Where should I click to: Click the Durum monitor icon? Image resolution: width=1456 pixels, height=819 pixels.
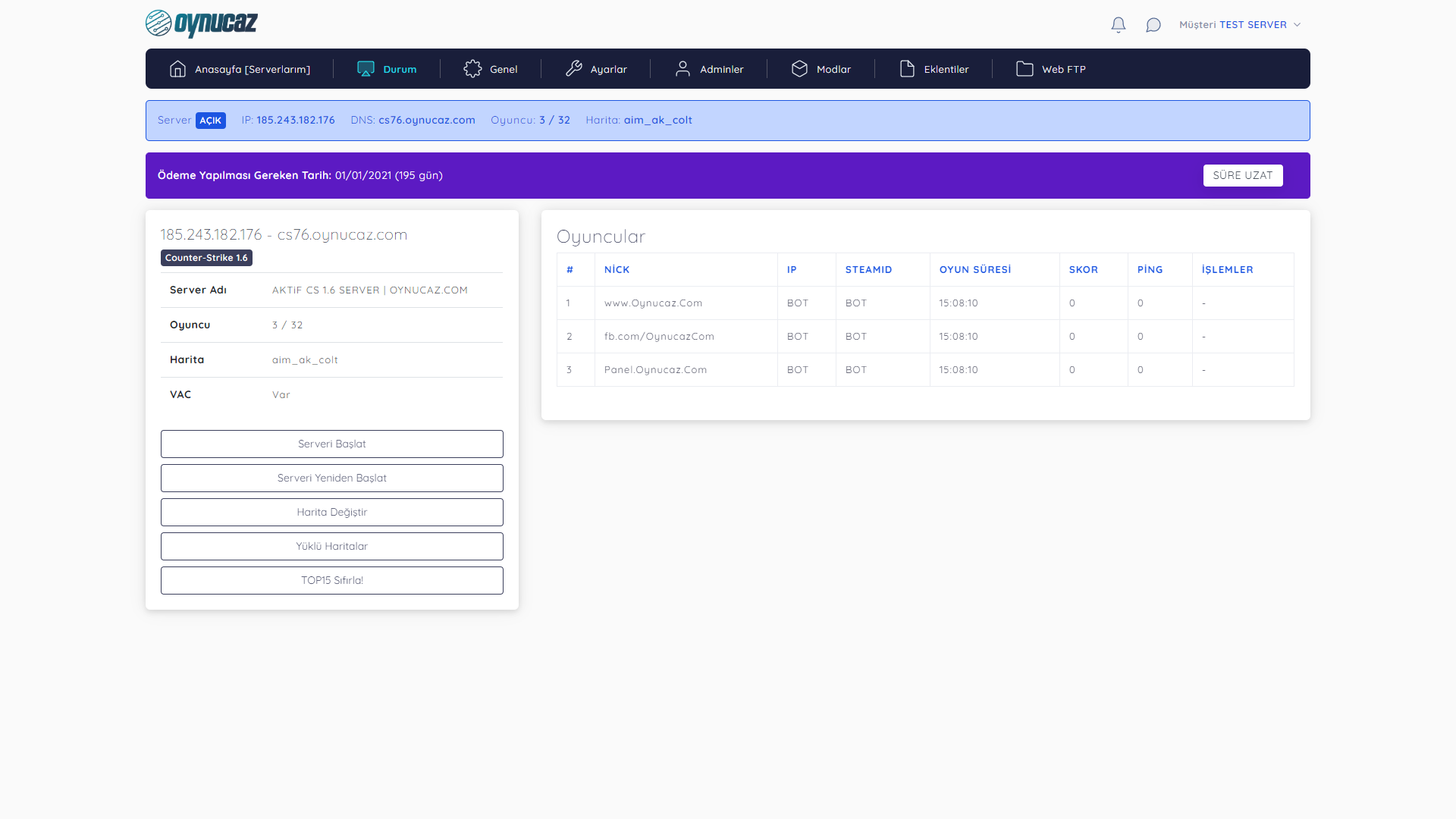(366, 69)
